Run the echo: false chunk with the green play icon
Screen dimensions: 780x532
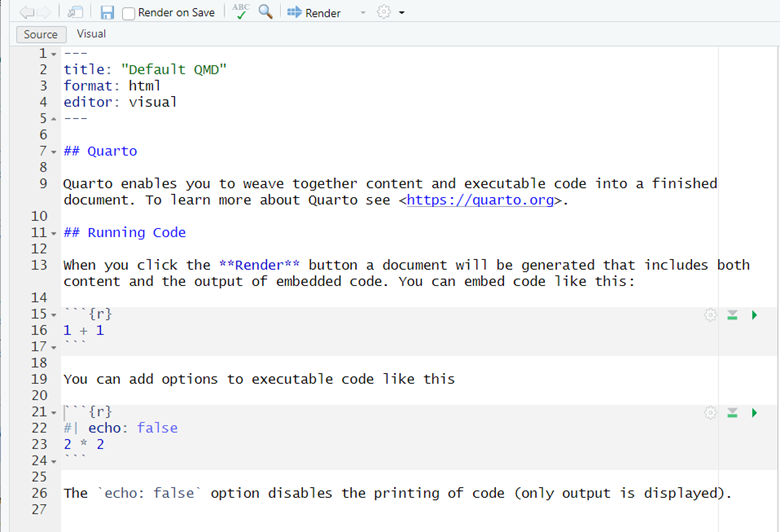click(755, 413)
